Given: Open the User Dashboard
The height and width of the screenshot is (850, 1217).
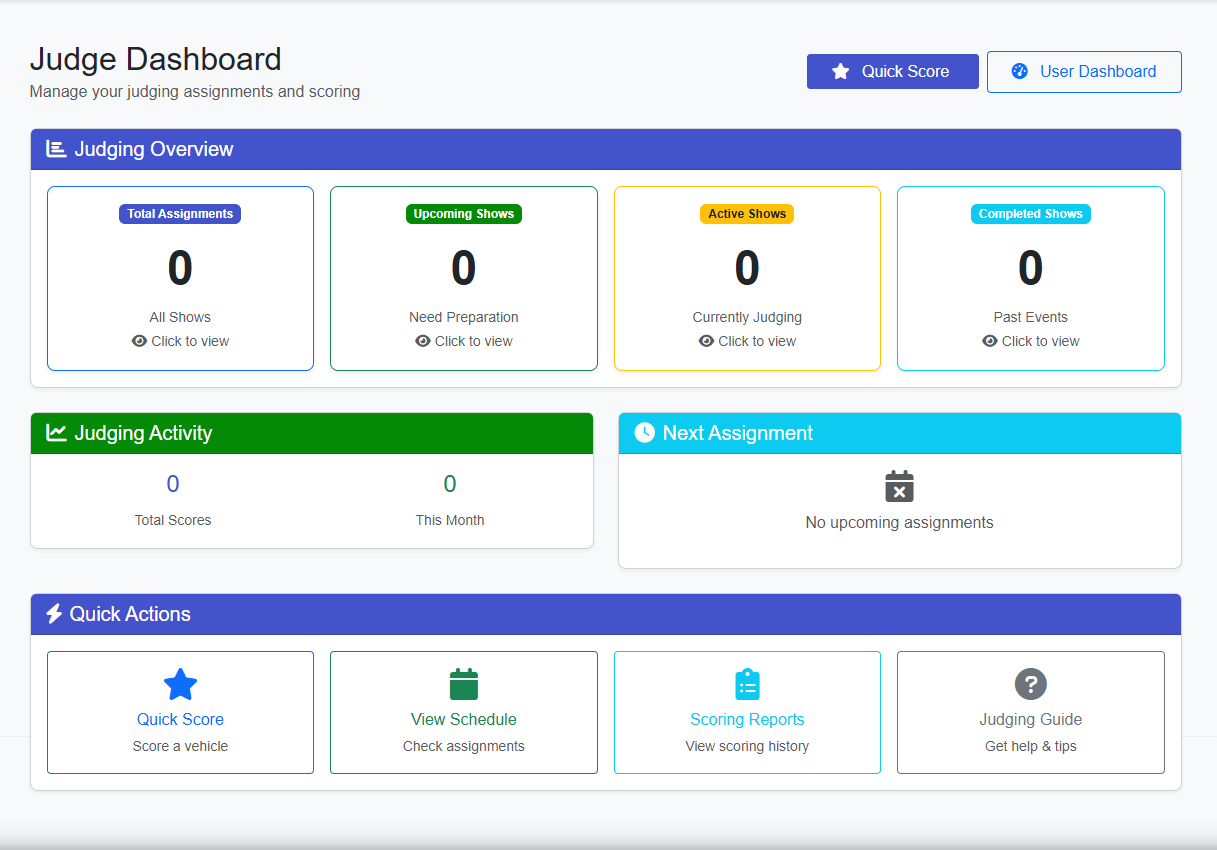Looking at the screenshot, I should tap(1084, 71).
